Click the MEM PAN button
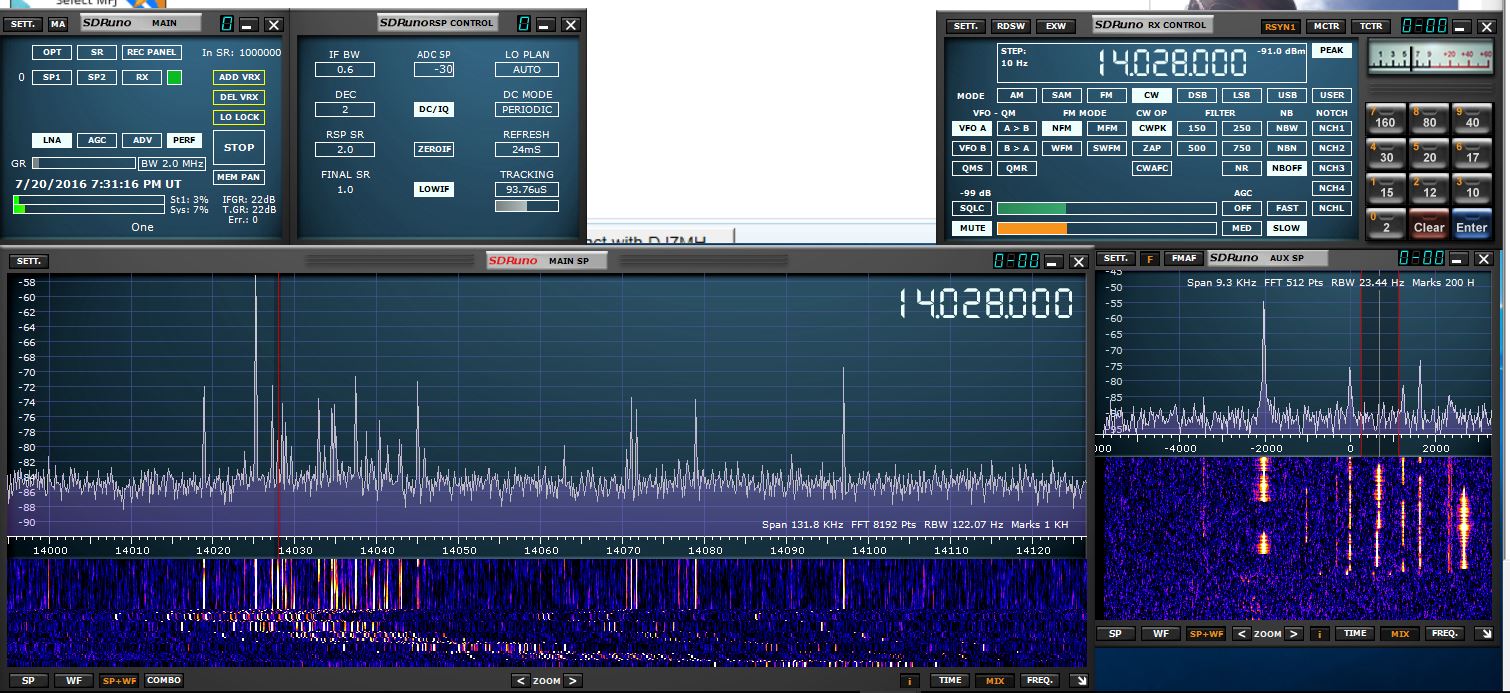Viewport: 1510px width, 693px height. click(x=239, y=177)
